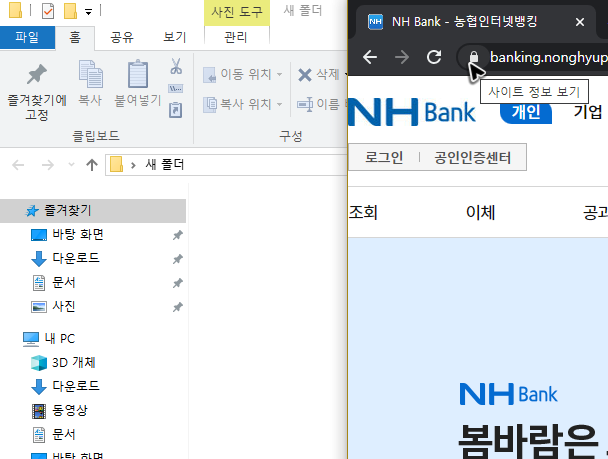Viewport: 608px width, 459px height.
Task: Click the Paste (붙여넣기) clipboard icon
Action: tap(138, 74)
